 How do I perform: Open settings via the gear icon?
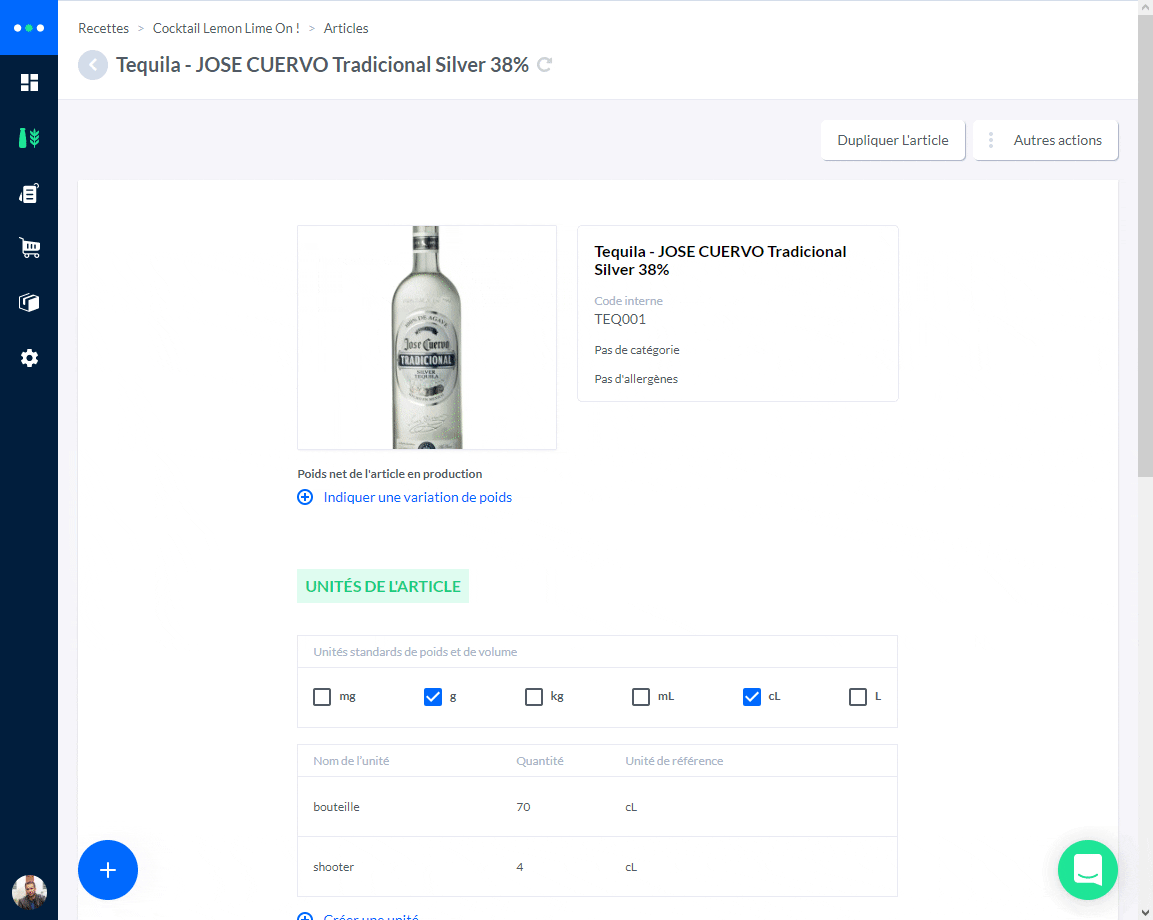point(30,357)
